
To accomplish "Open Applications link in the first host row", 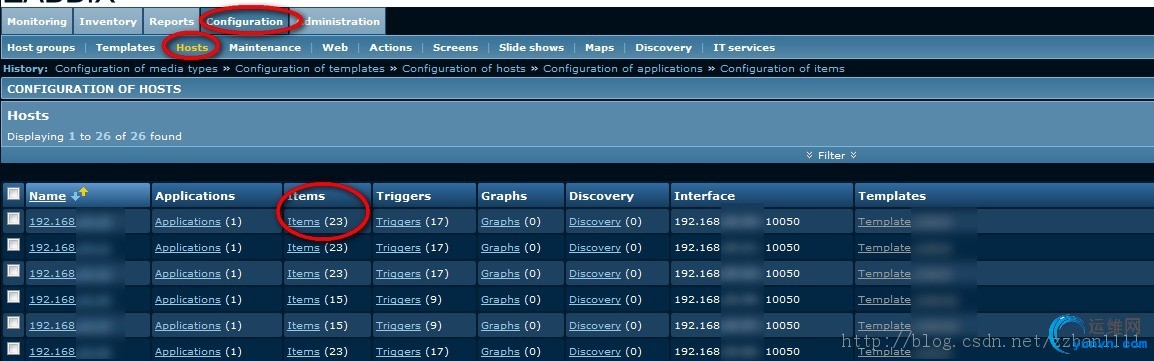I will tap(188, 221).
